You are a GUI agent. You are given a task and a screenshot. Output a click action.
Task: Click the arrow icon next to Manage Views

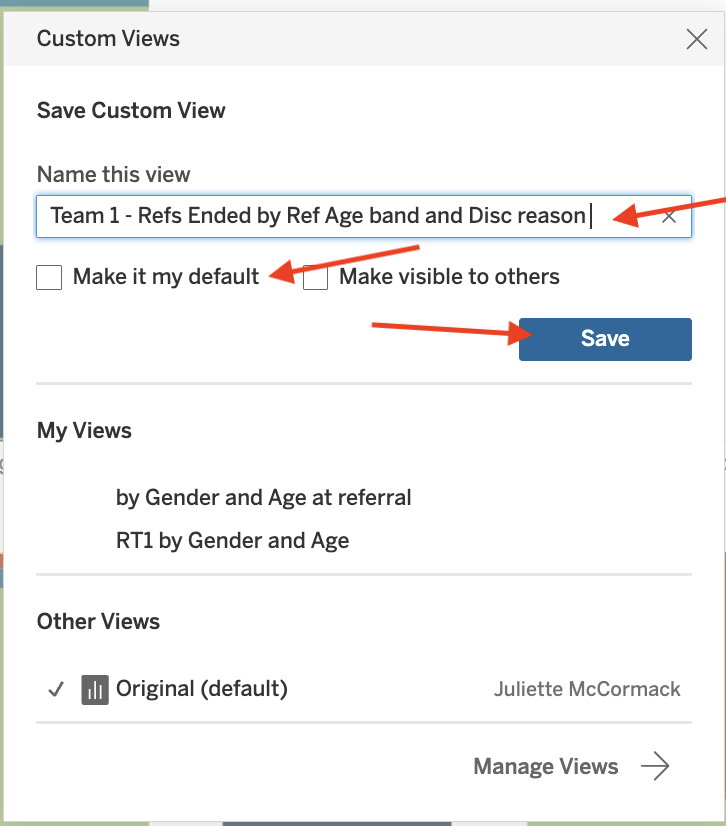coord(655,767)
